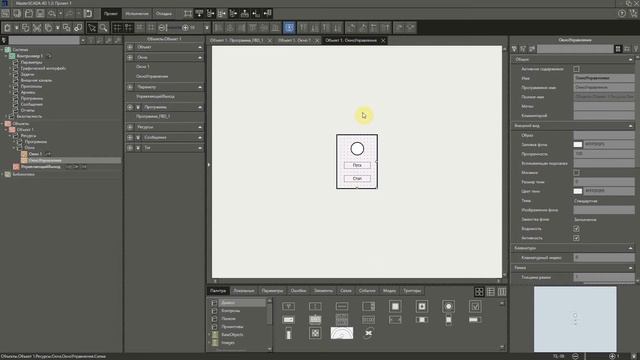
Task: Click the zoom in plus icon
Action: (x=185, y=28)
